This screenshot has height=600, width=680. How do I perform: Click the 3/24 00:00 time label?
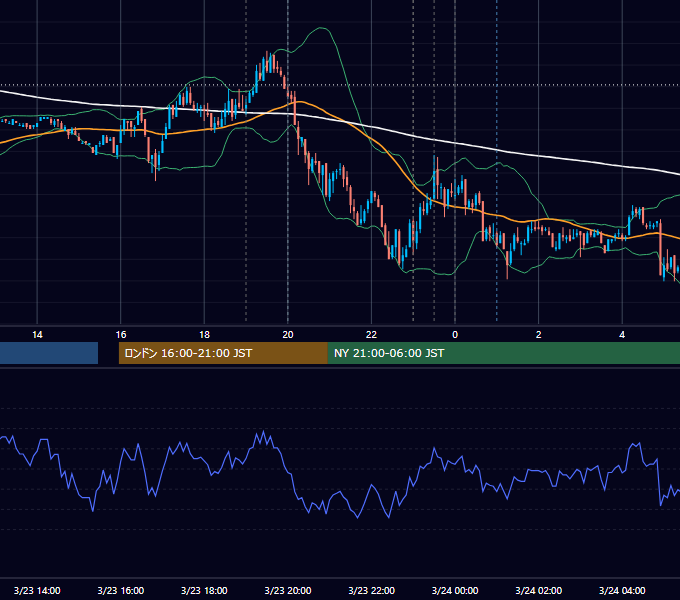(x=455, y=590)
